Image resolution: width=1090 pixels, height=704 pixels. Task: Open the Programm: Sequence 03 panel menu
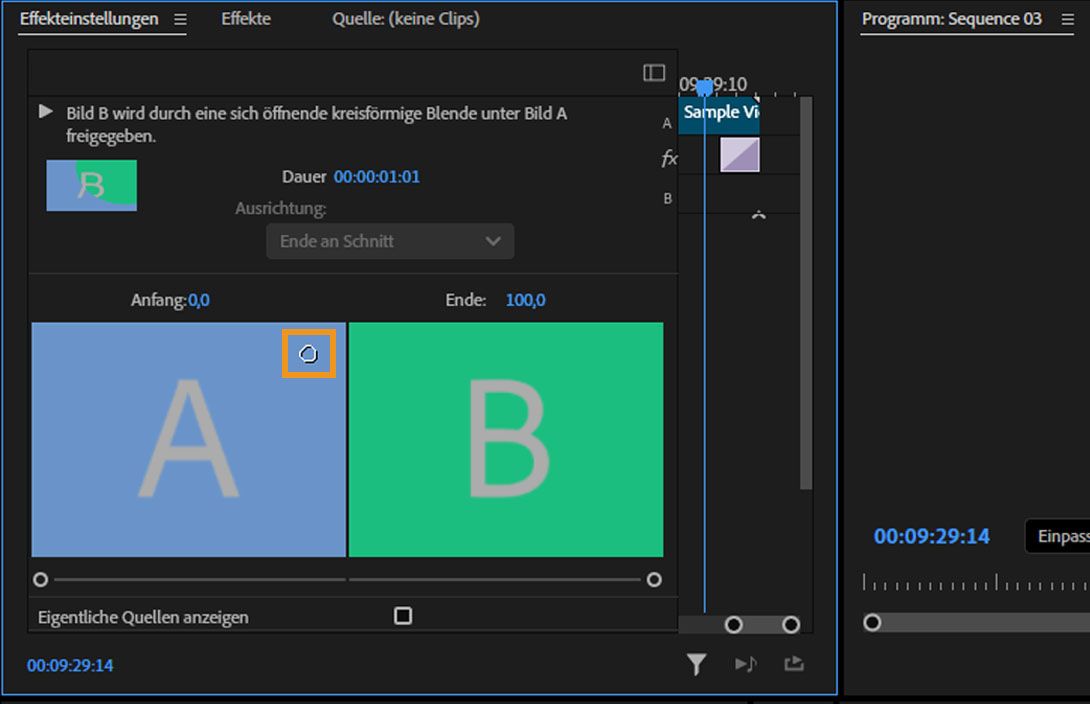point(1067,19)
